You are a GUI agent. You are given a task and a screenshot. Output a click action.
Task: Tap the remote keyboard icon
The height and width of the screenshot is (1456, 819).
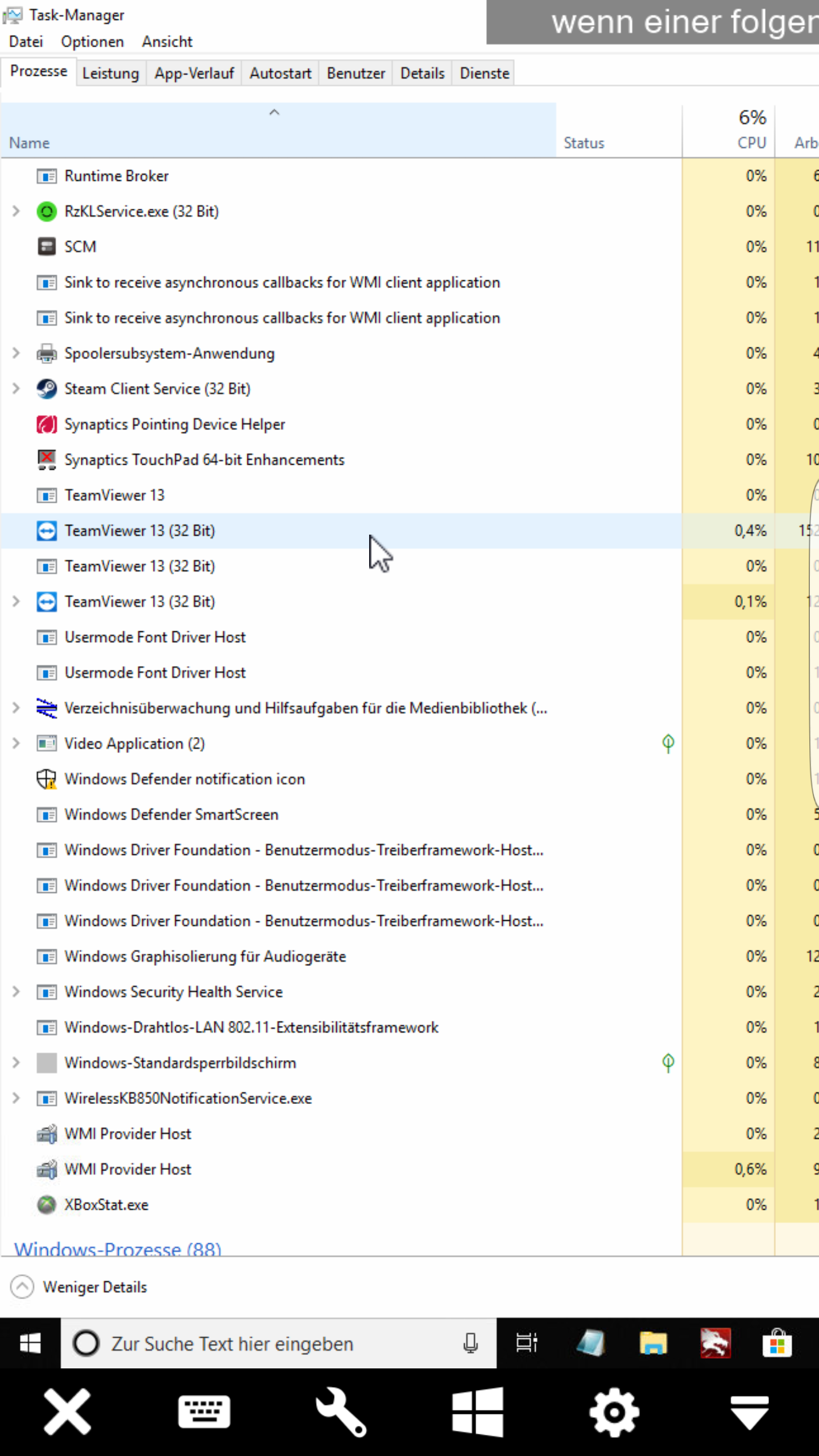tap(204, 1412)
